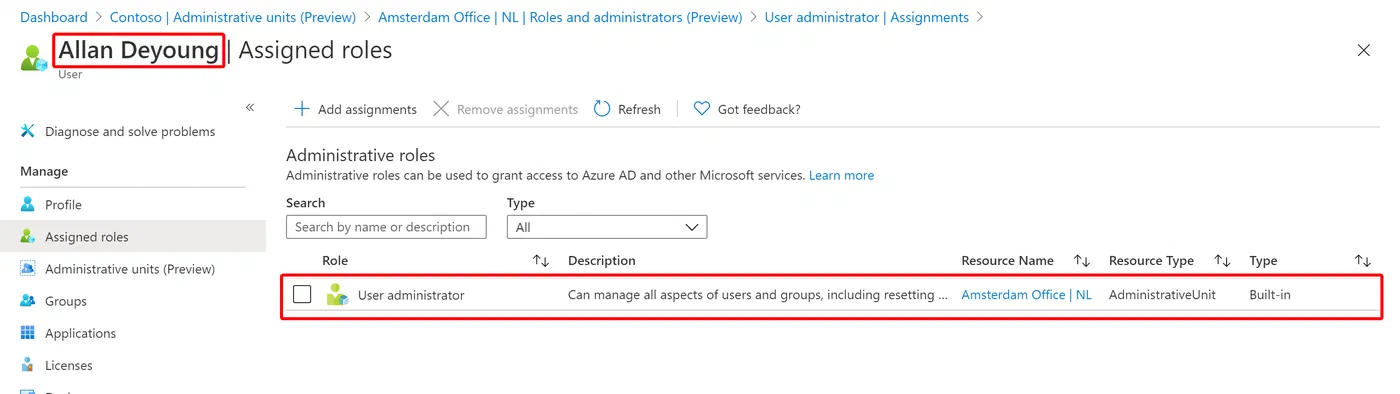Open Licenses menu item
The image size is (1400, 394).
point(69,365)
